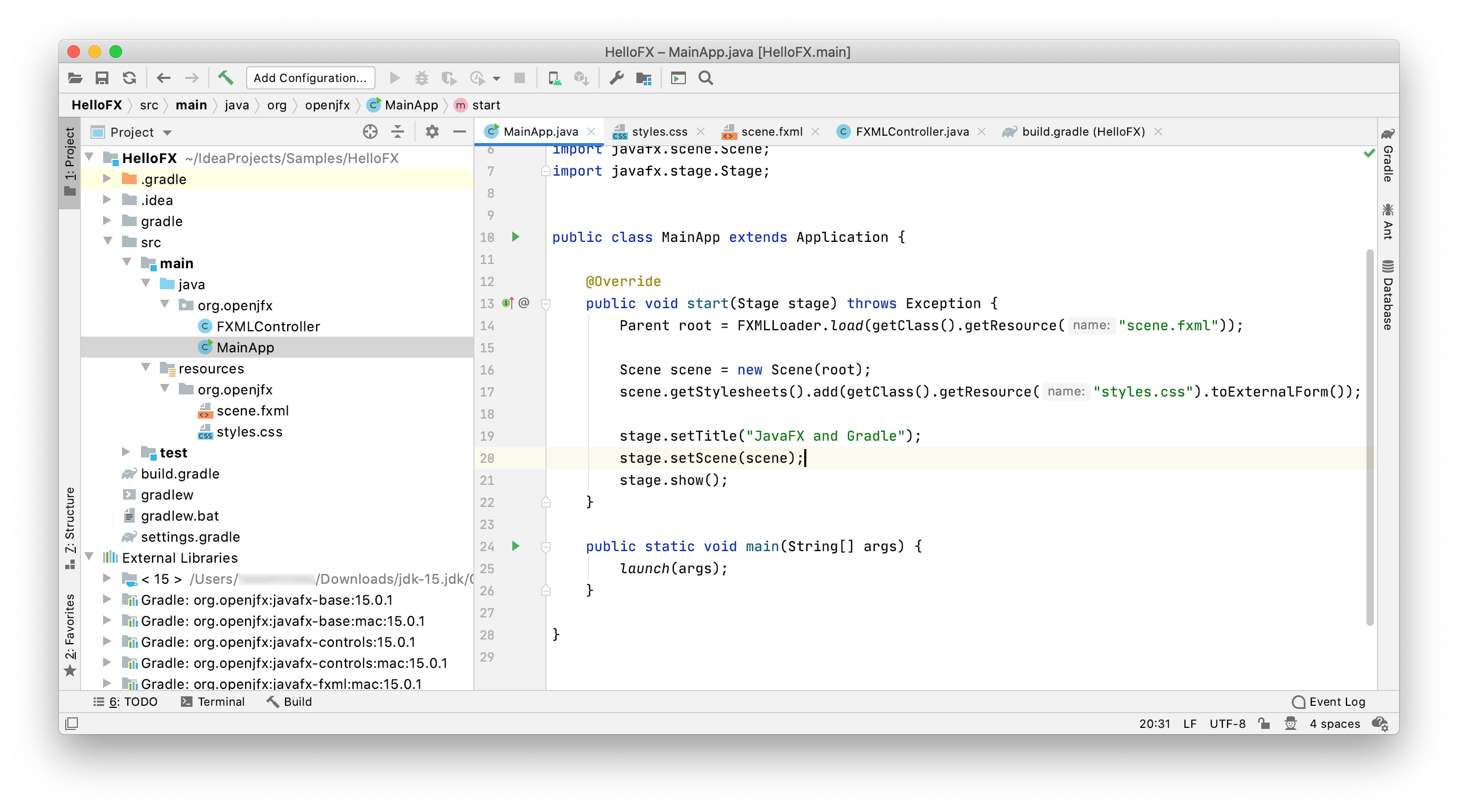This screenshot has width=1458, height=812.
Task: Collapse the resources folder
Action: click(146, 368)
